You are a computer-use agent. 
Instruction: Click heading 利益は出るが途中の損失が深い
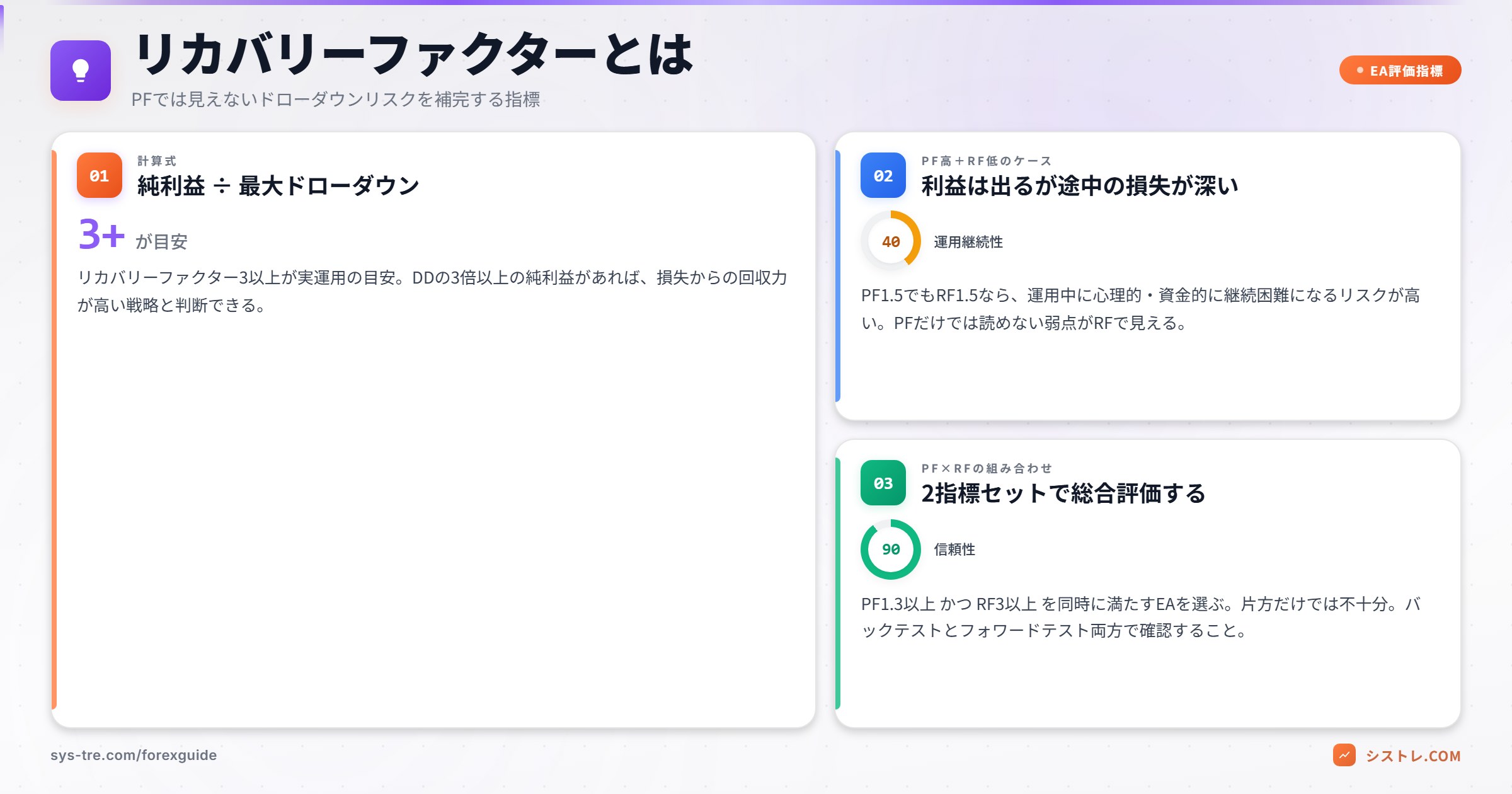[x=1080, y=185]
